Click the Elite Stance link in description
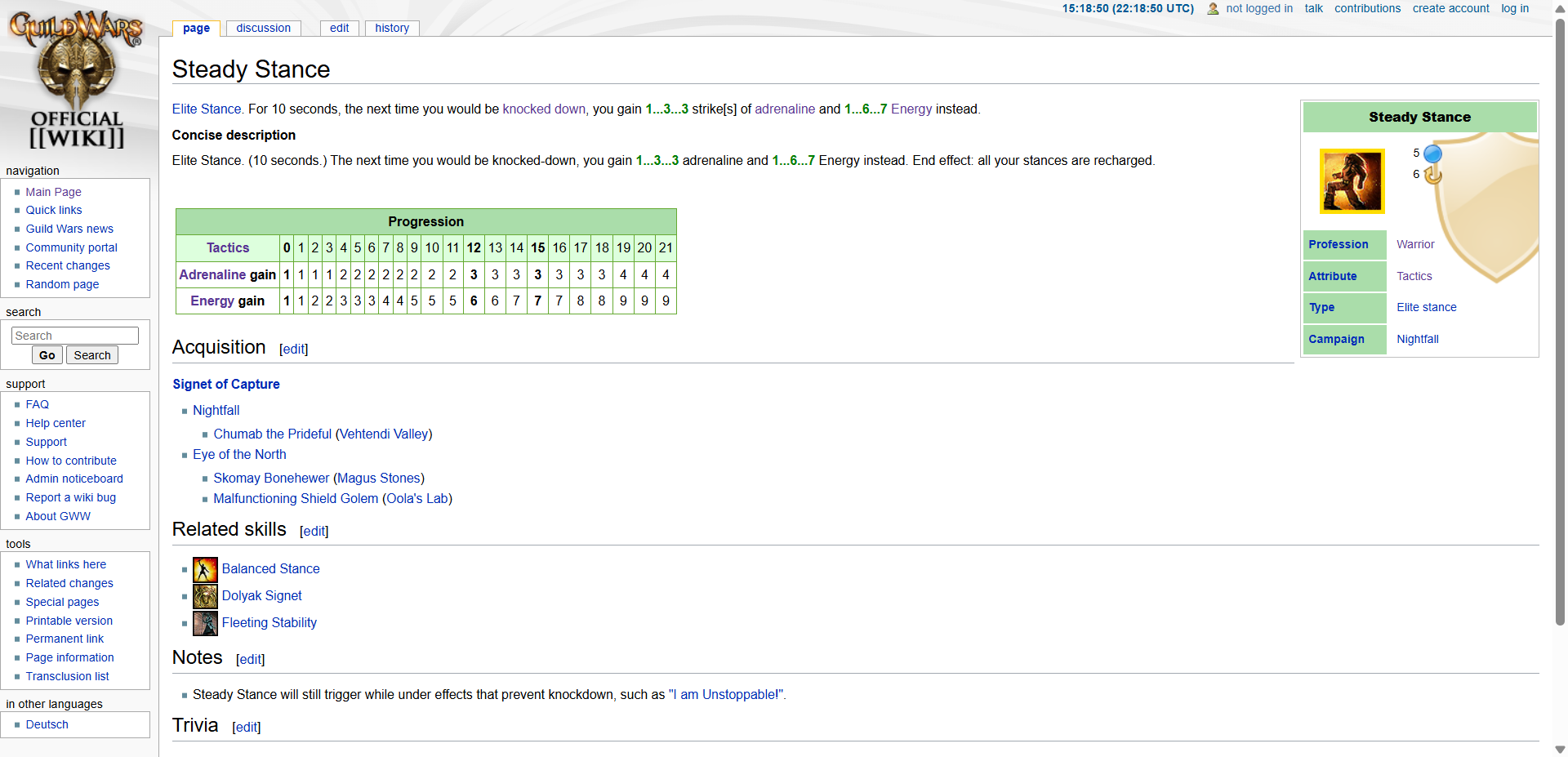This screenshot has width=1568, height=757. [x=207, y=109]
